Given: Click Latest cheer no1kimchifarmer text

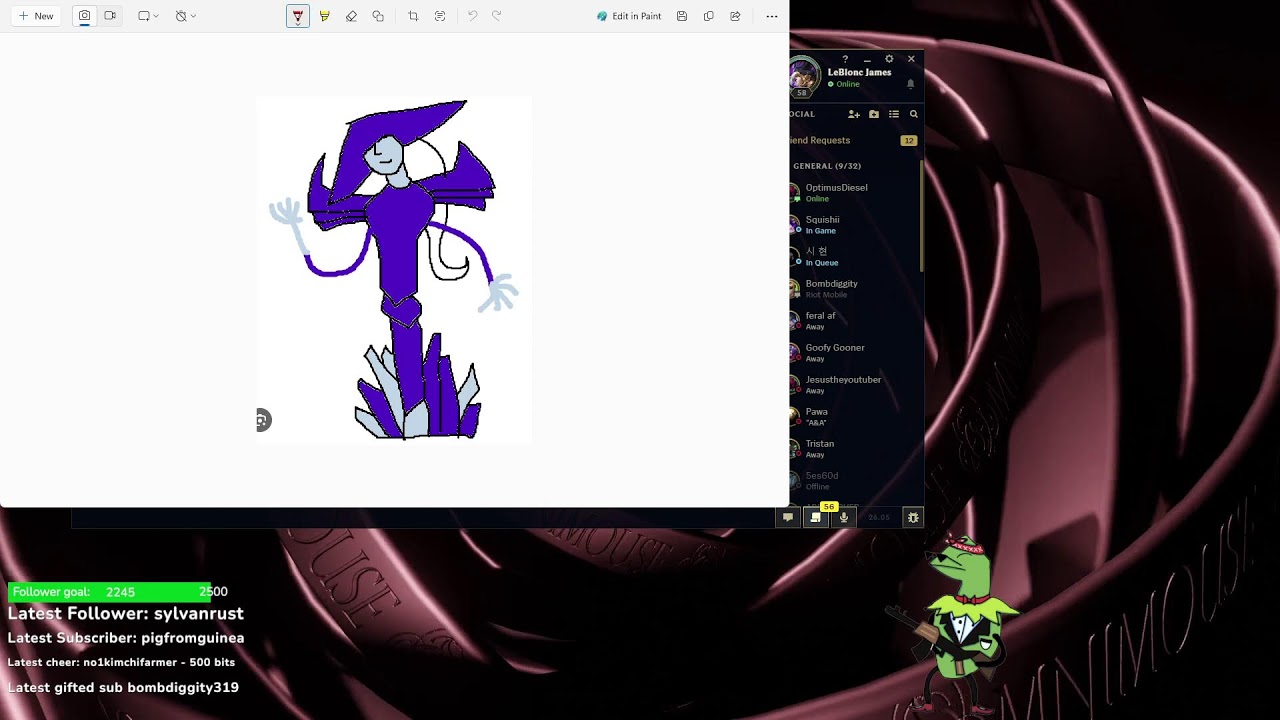Looking at the screenshot, I should pos(121,662).
